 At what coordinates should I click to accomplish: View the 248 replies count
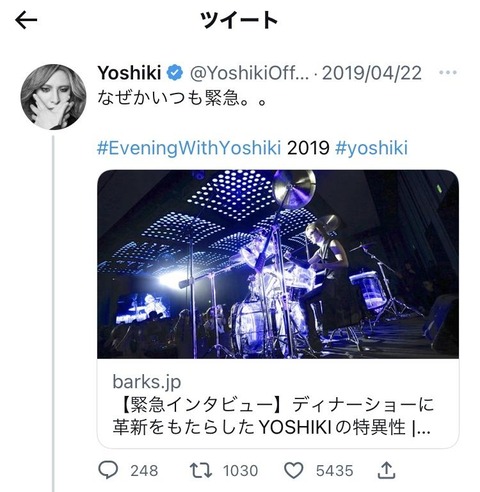(x=144, y=471)
